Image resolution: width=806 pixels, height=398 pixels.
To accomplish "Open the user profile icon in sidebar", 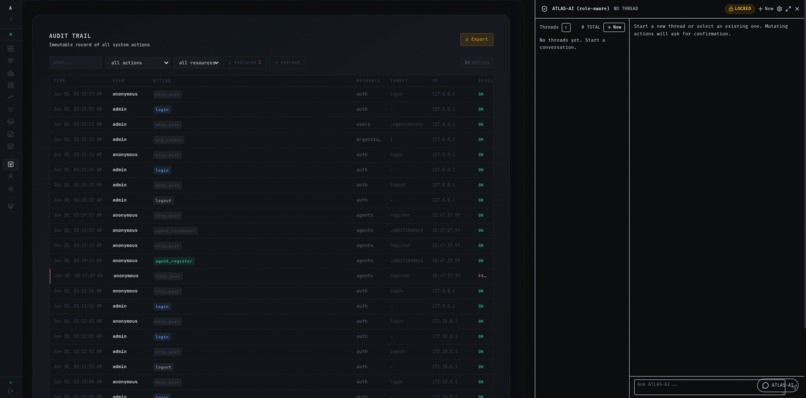I will 11,176.
